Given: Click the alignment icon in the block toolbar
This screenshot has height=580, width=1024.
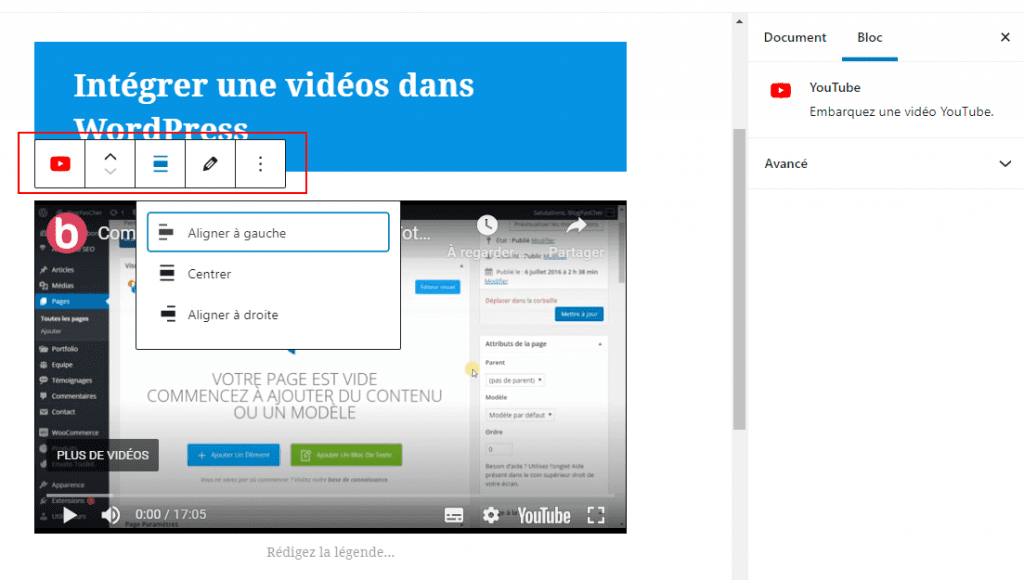Looking at the screenshot, I should (160, 162).
